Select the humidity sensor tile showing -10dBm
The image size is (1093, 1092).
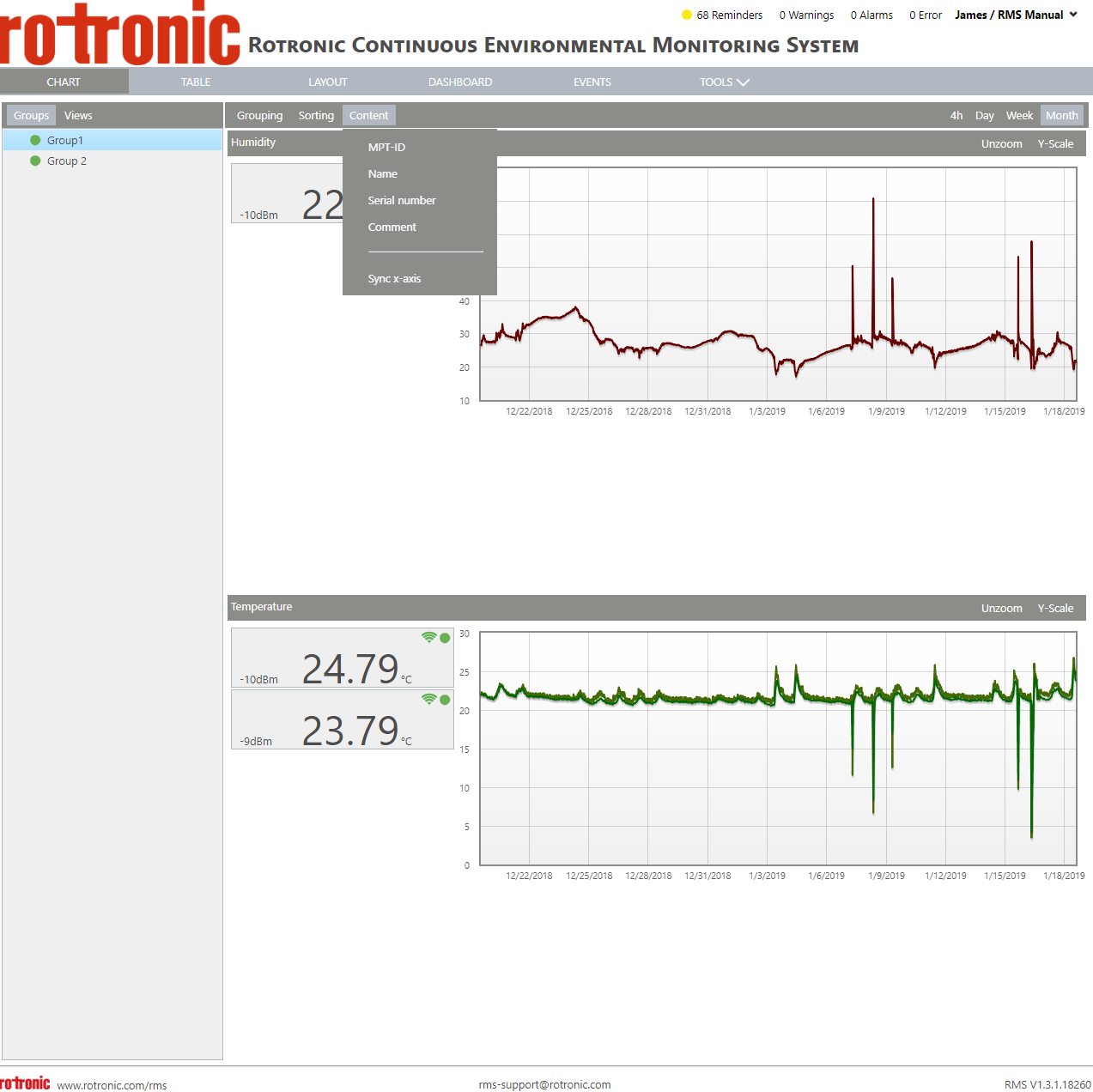click(x=287, y=193)
